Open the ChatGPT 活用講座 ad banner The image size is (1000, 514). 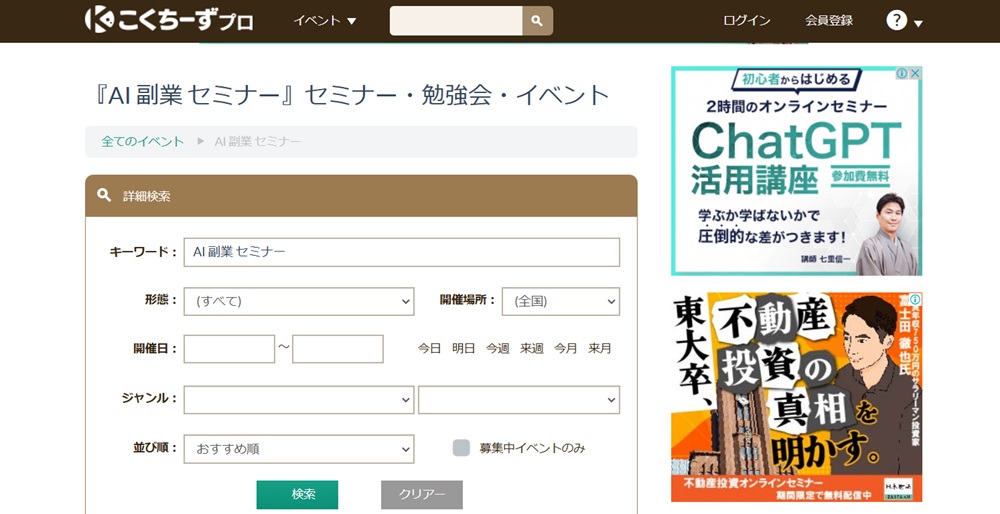pyautogui.click(x=797, y=171)
